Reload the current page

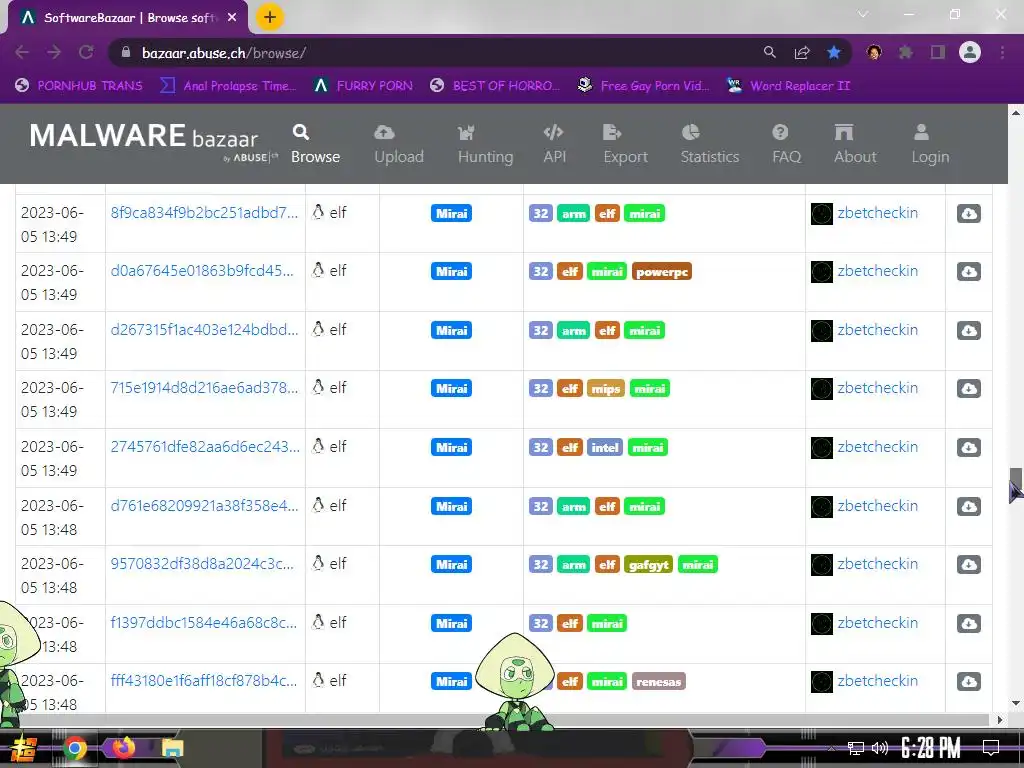[x=86, y=52]
